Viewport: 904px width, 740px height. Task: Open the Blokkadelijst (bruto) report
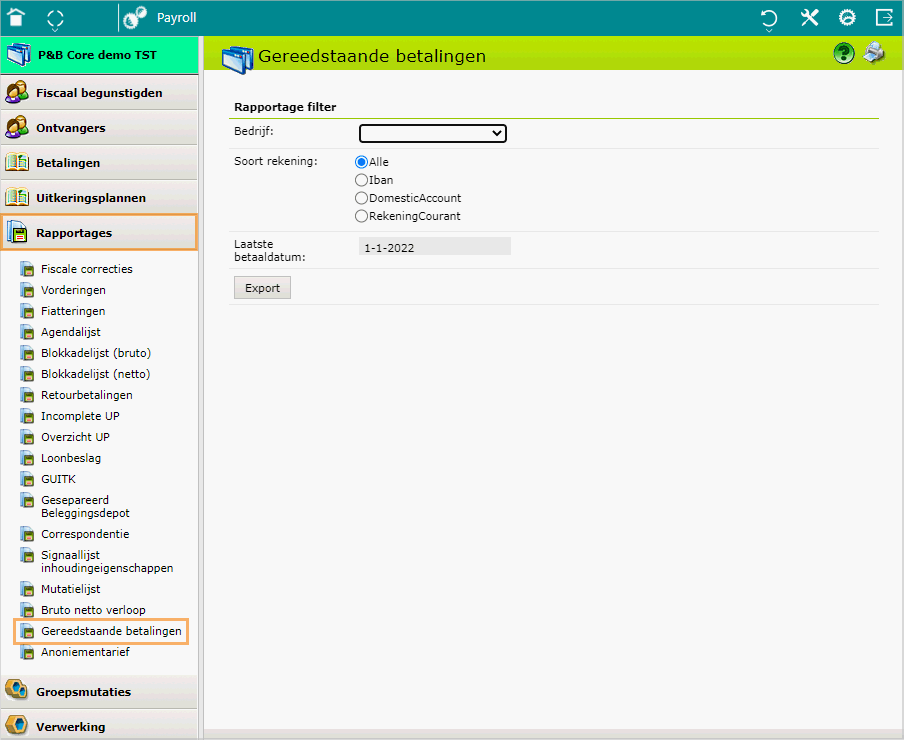pos(96,353)
